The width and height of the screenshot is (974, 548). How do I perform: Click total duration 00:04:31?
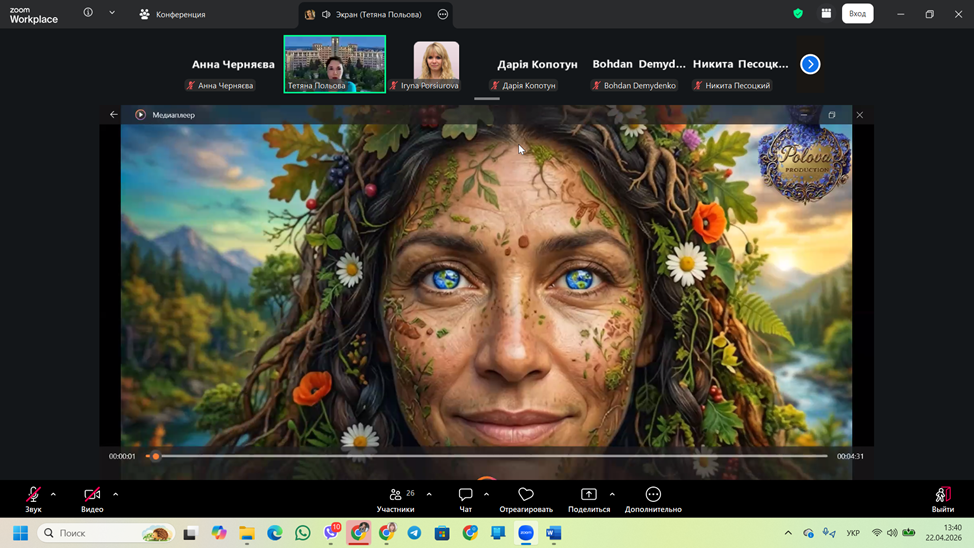click(850, 456)
